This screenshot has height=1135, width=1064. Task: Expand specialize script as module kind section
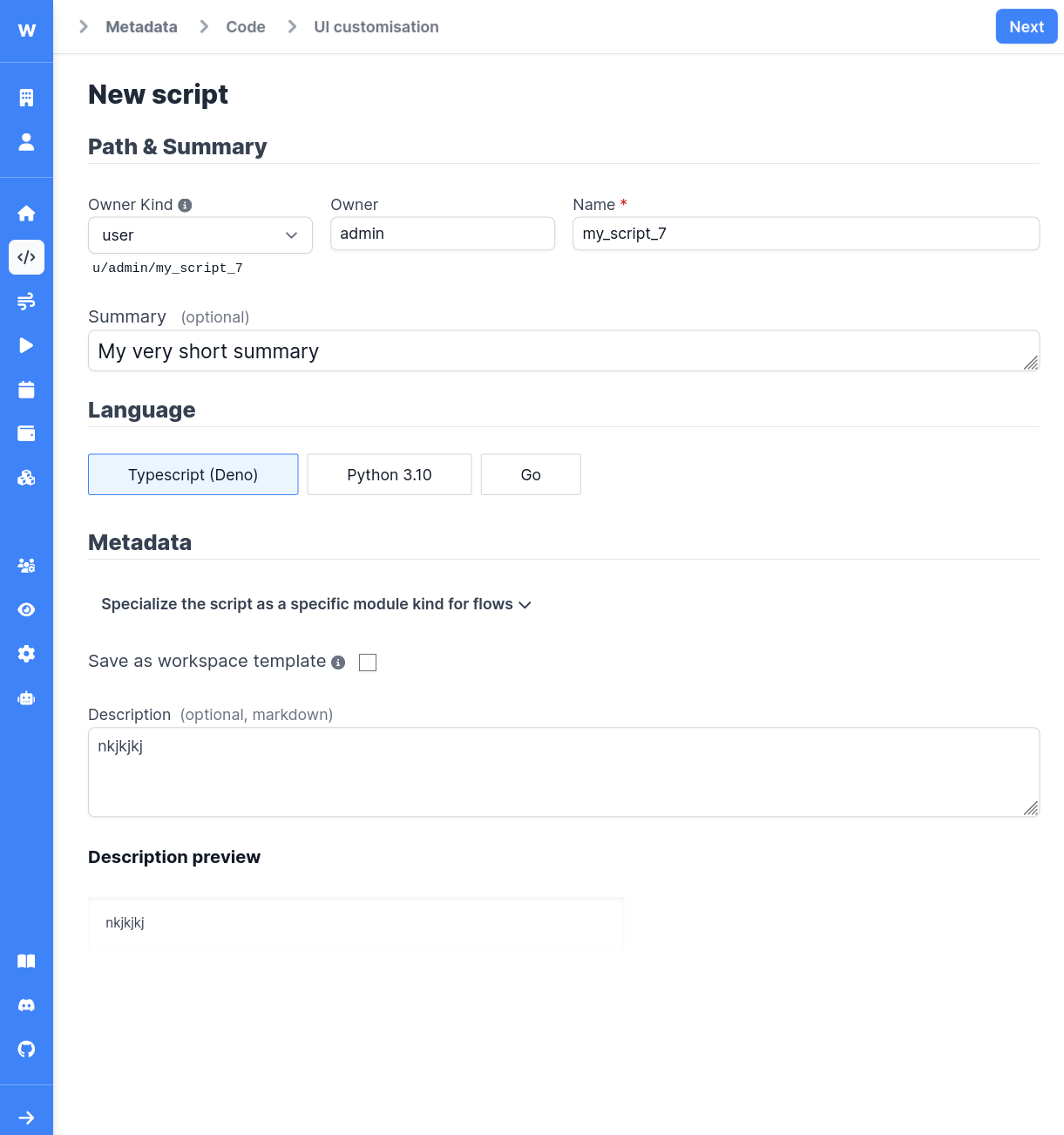pyautogui.click(x=315, y=603)
